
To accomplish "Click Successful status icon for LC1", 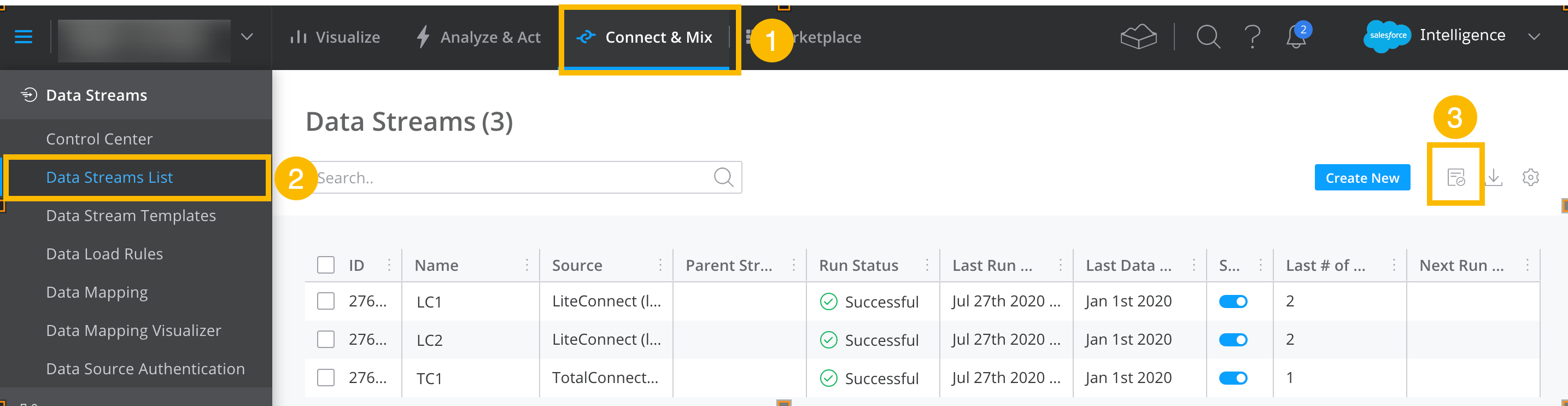I will tap(828, 301).
